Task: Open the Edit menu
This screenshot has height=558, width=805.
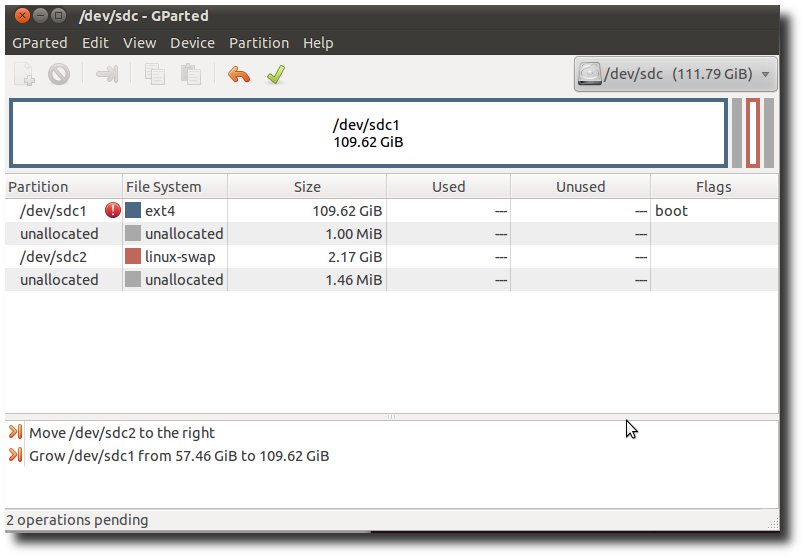Action: click(x=95, y=43)
